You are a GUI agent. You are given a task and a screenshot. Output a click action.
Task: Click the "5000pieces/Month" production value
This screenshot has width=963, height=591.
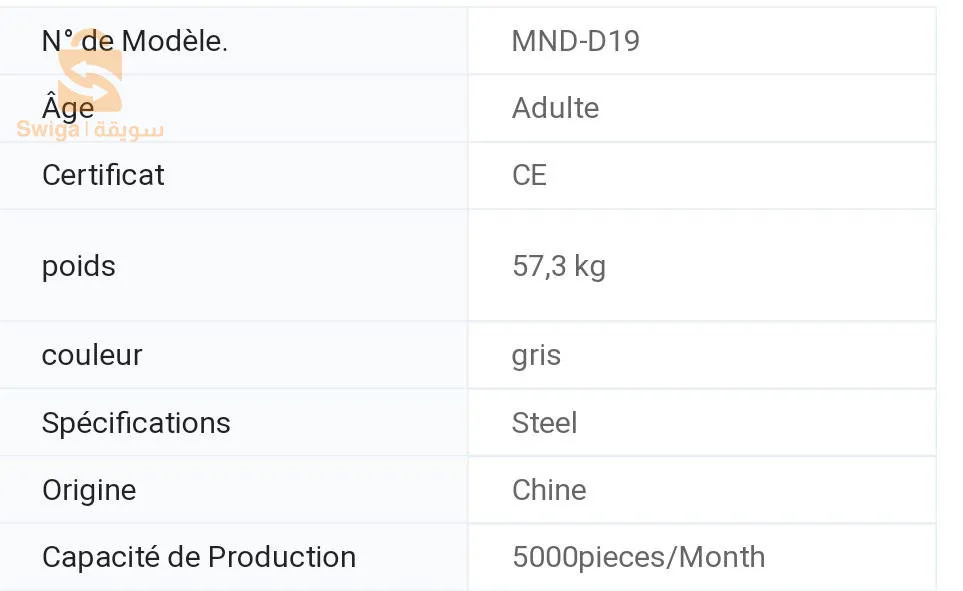click(638, 557)
